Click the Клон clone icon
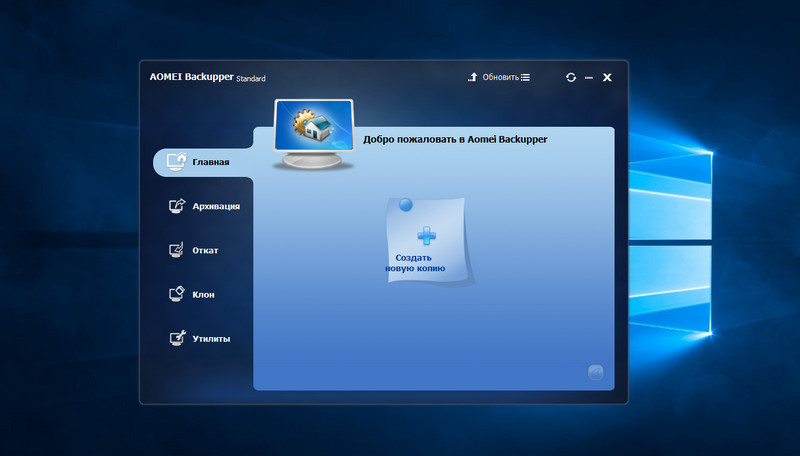 (177, 294)
